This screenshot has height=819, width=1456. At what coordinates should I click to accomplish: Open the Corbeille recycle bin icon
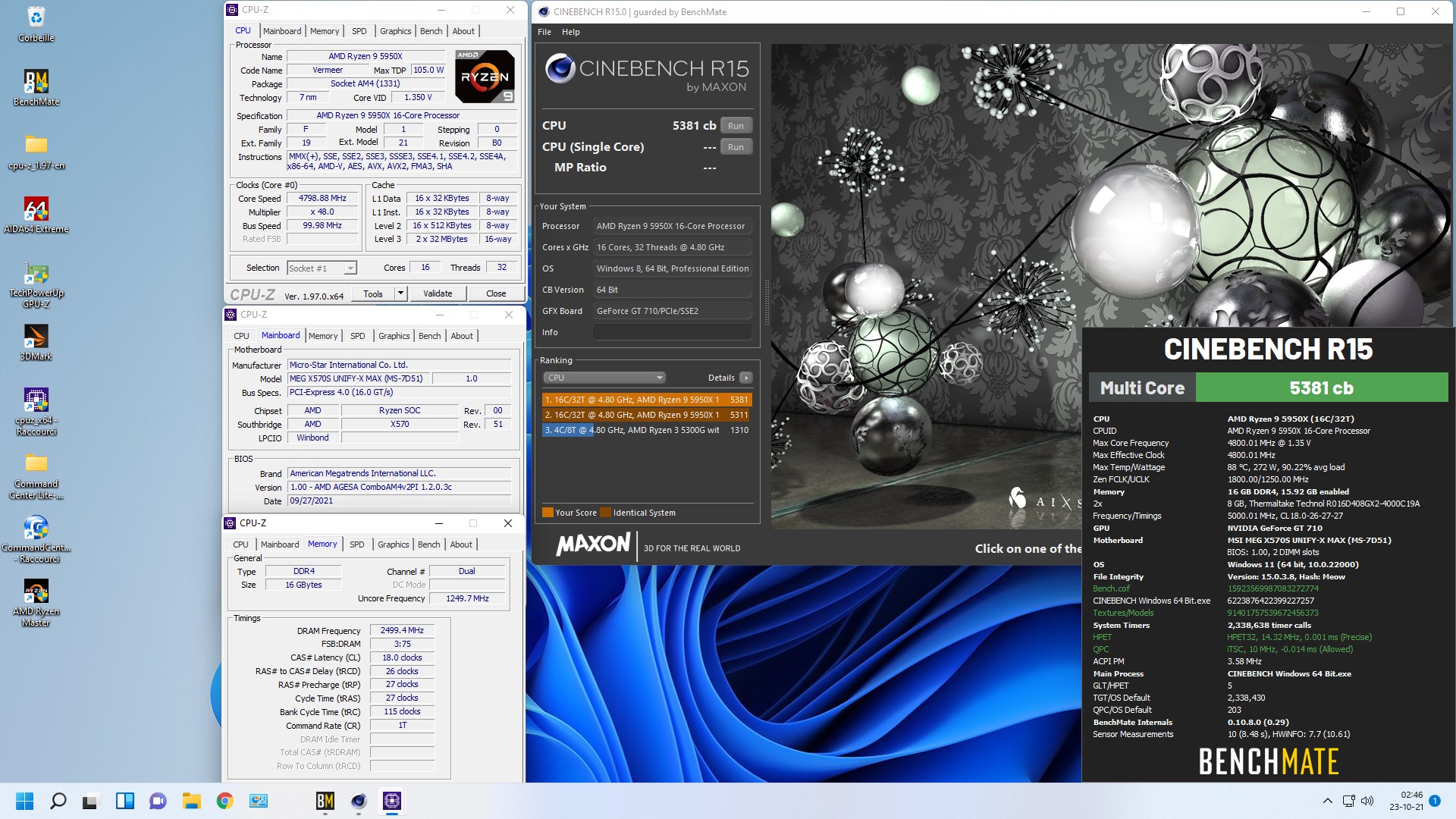pos(36,24)
